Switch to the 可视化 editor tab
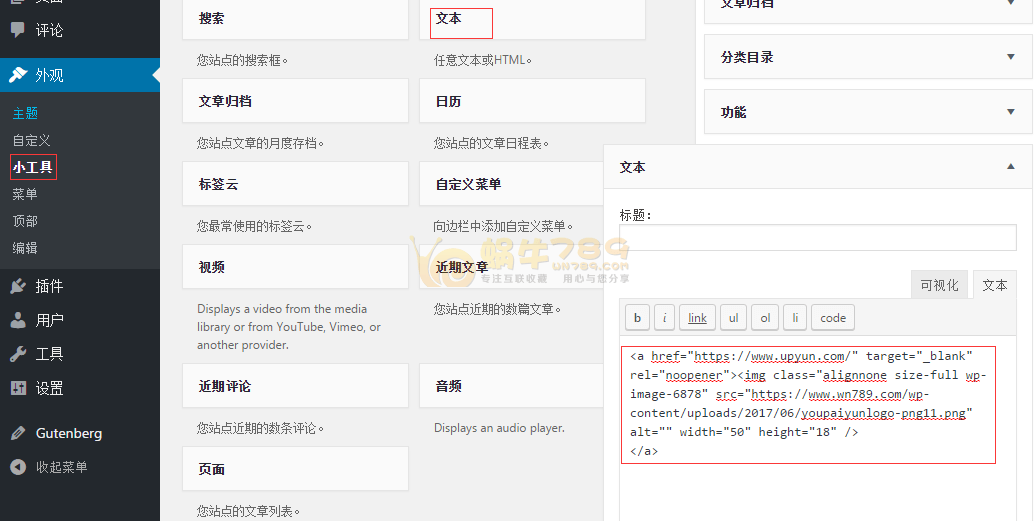 click(939, 285)
